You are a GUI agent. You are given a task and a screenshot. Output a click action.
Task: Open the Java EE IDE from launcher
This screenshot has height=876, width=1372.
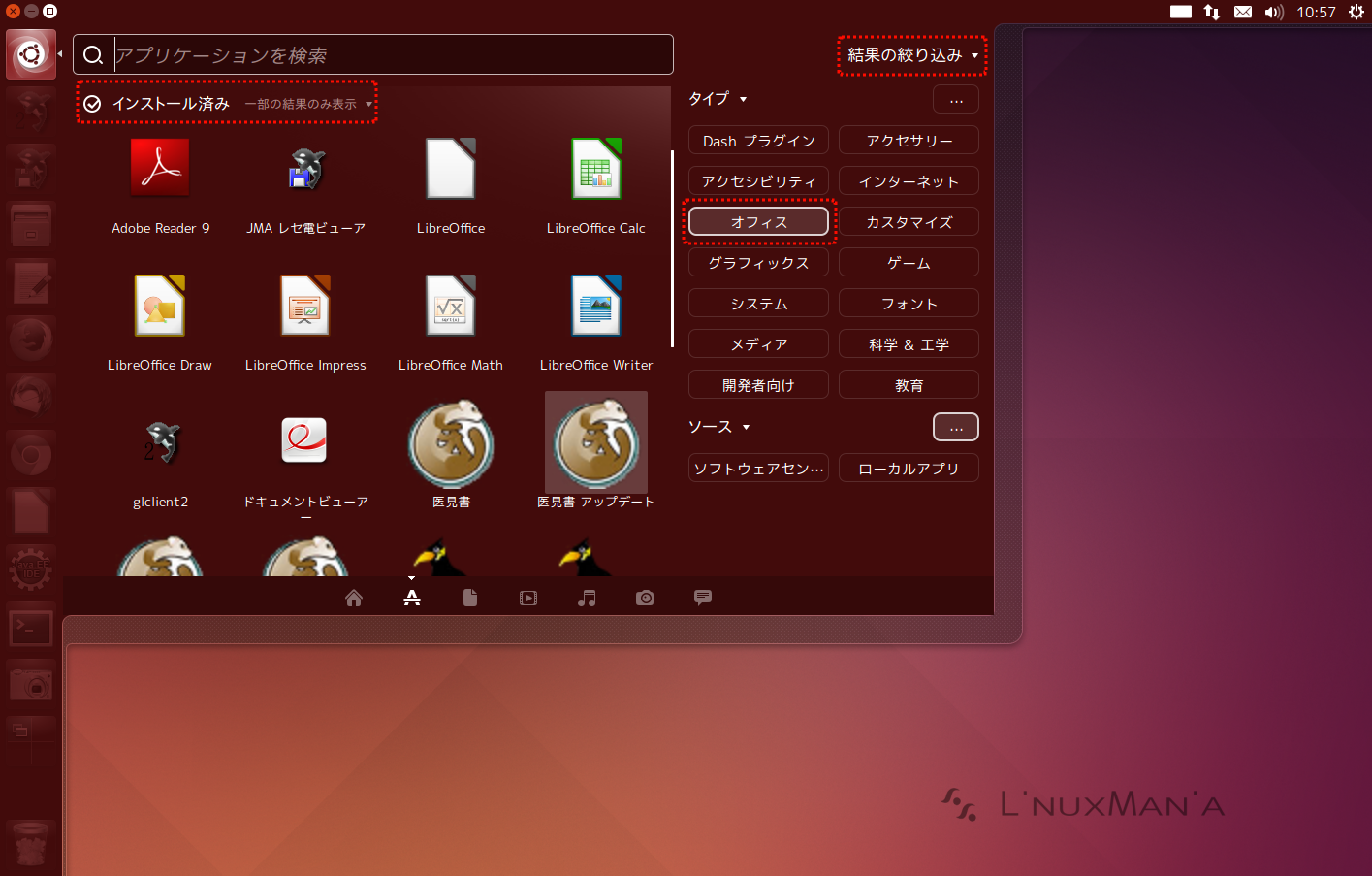point(31,569)
